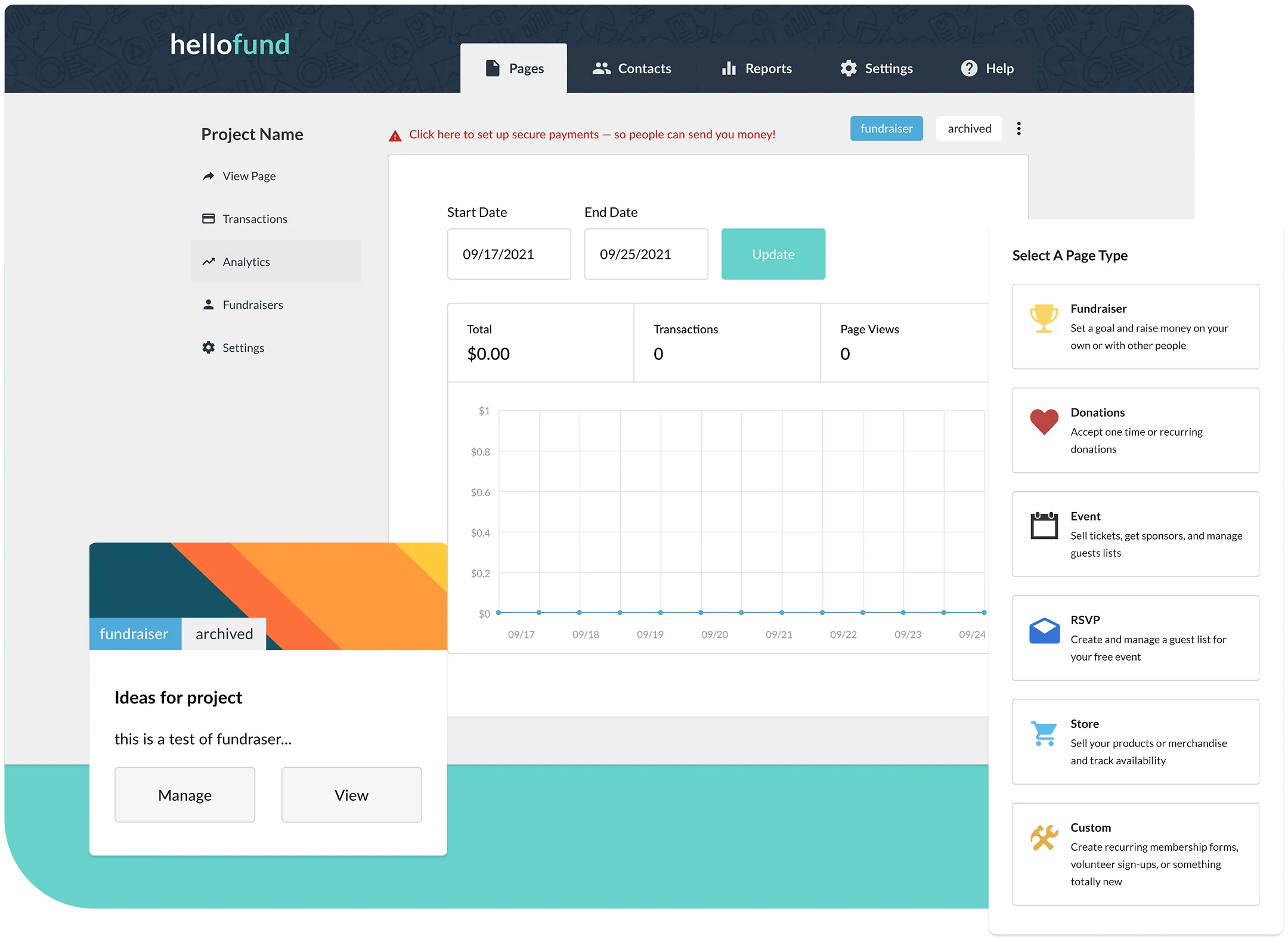
Task: Click the Help question mark icon
Action: (969, 68)
